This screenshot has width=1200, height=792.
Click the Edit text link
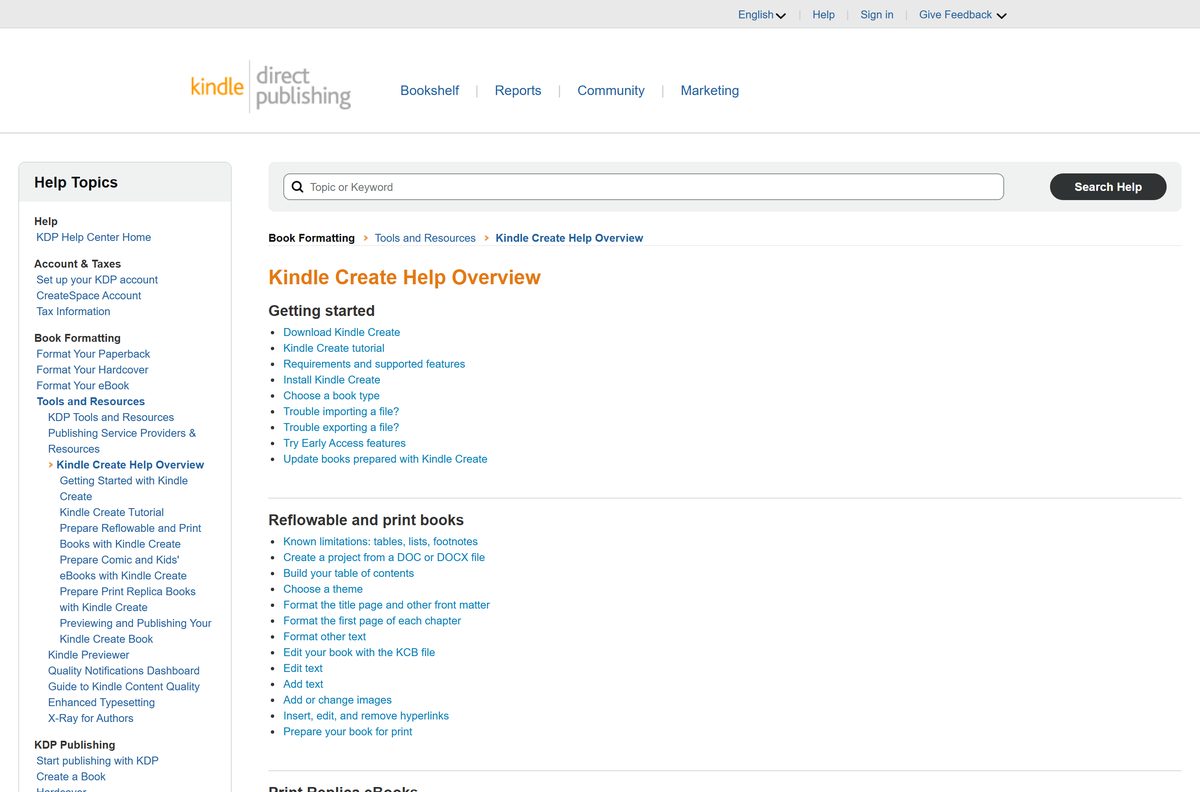303,669
